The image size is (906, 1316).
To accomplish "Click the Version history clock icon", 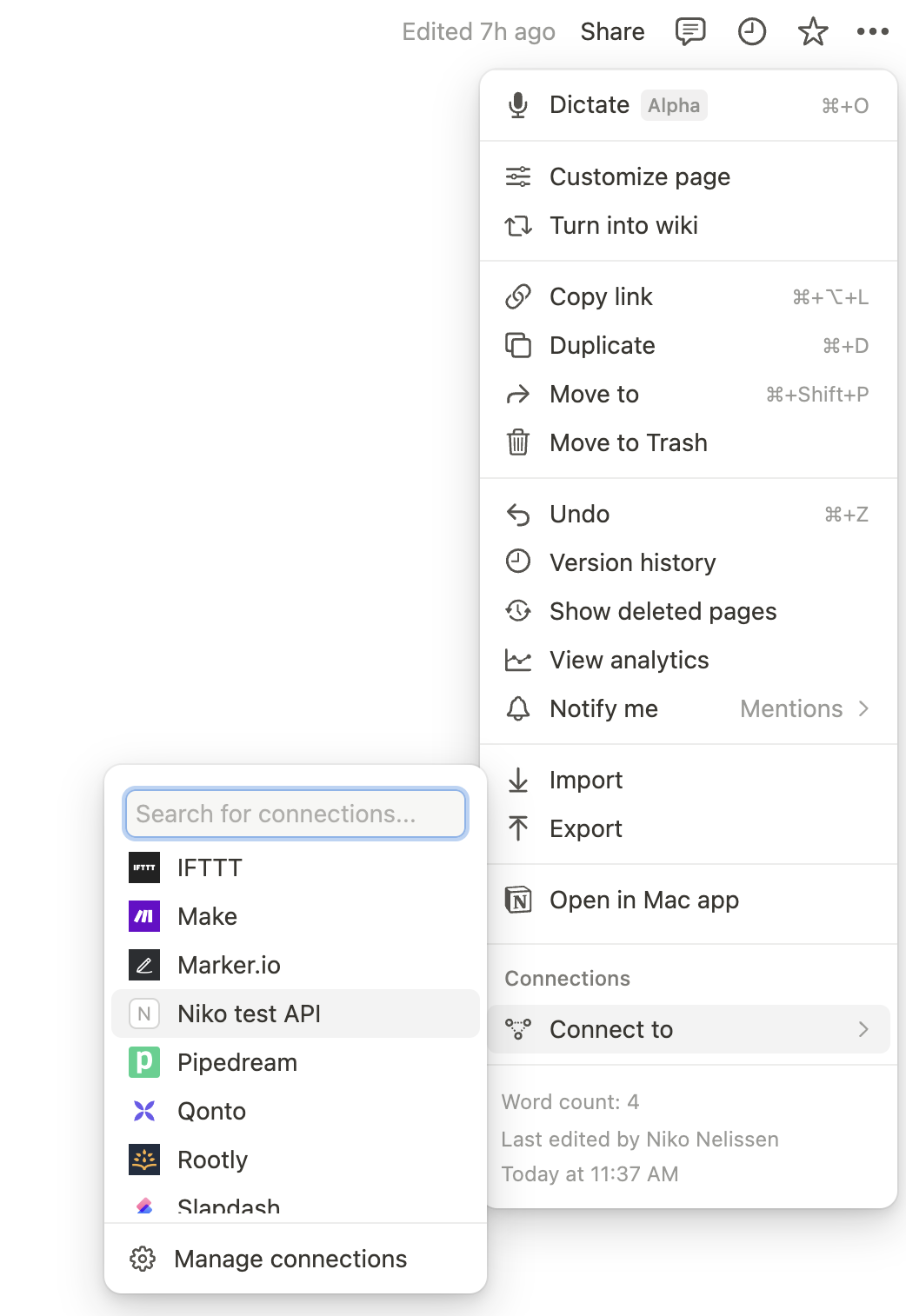I will (518, 562).
